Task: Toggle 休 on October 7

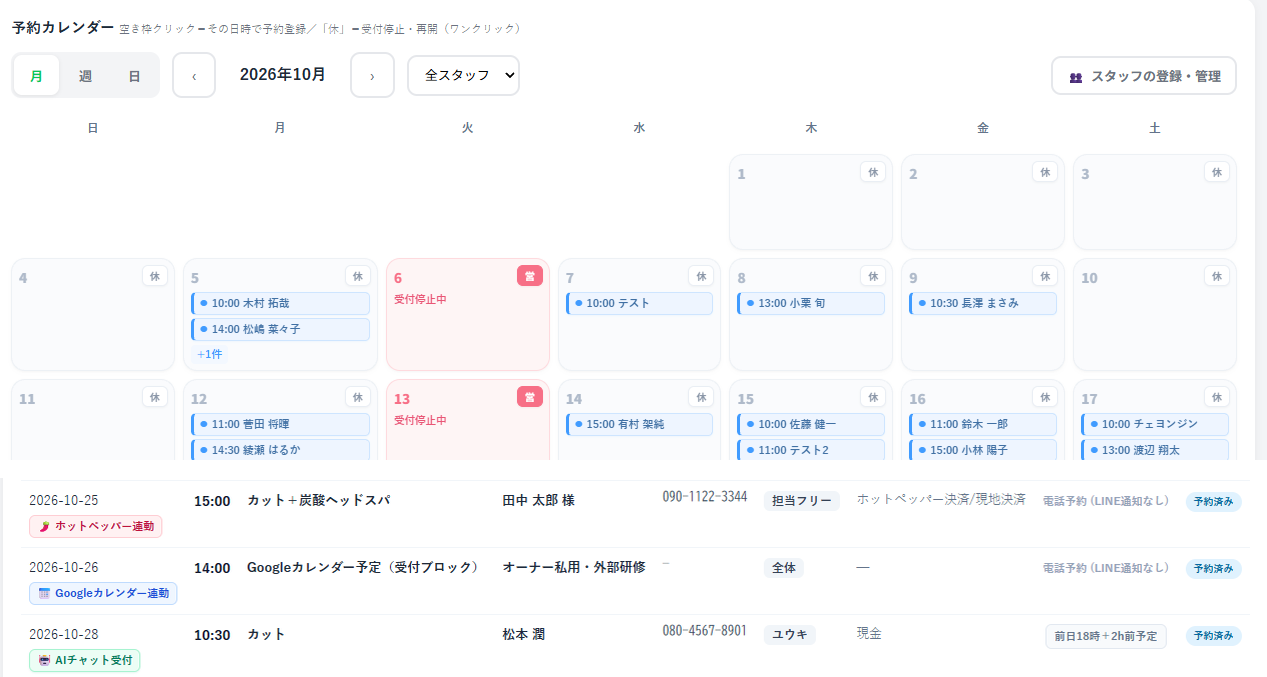Action: [x=701, y=276]
